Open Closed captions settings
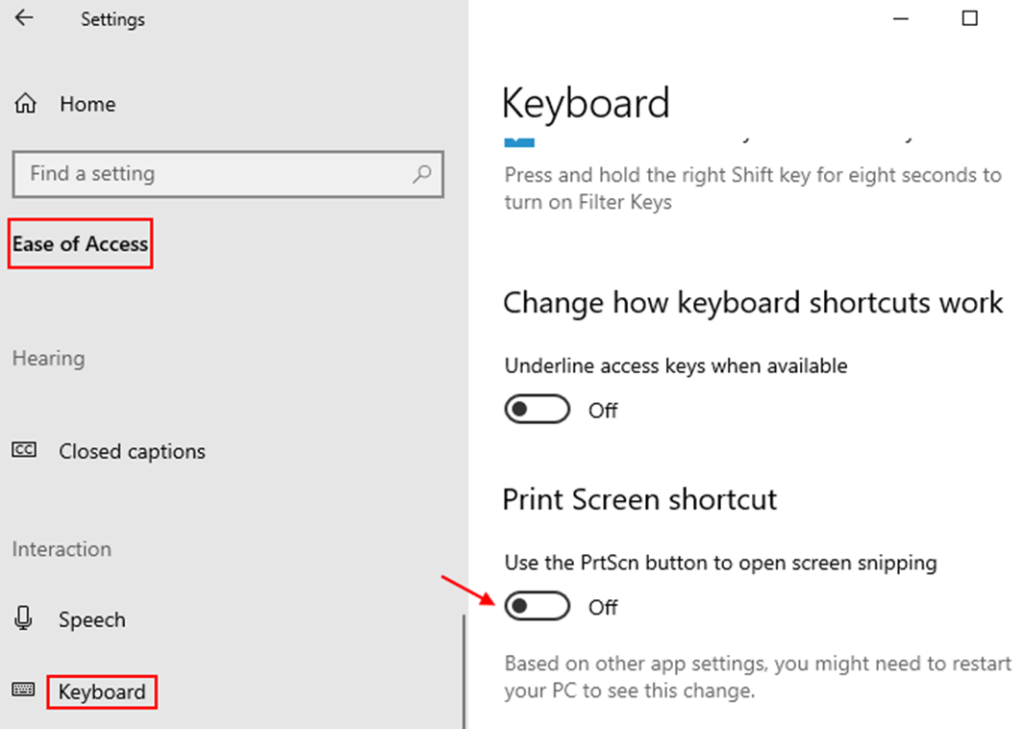1024x729 pixels. [131, 452]
